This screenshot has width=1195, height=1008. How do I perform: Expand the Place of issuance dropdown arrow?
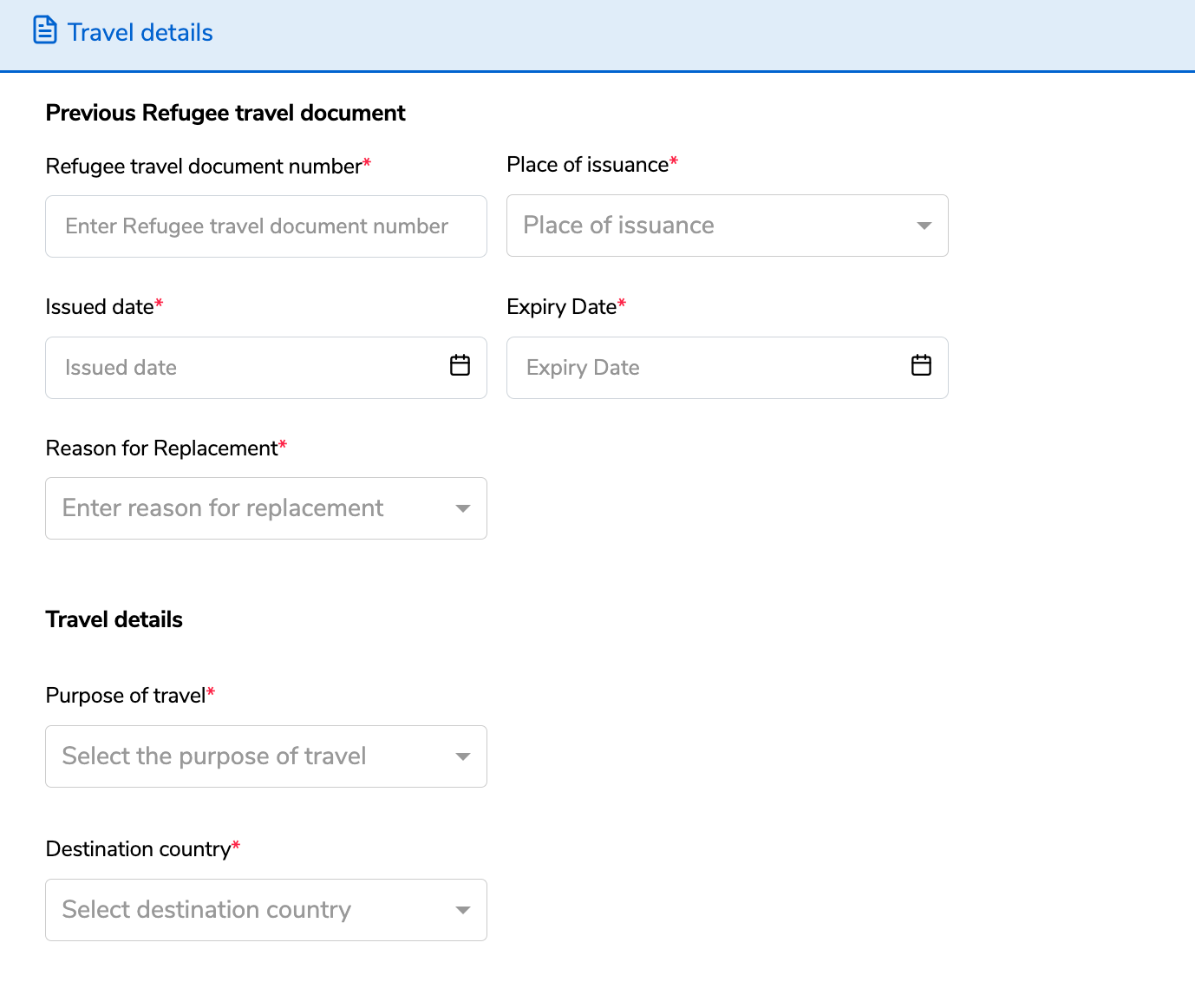(x=924, y=226)
